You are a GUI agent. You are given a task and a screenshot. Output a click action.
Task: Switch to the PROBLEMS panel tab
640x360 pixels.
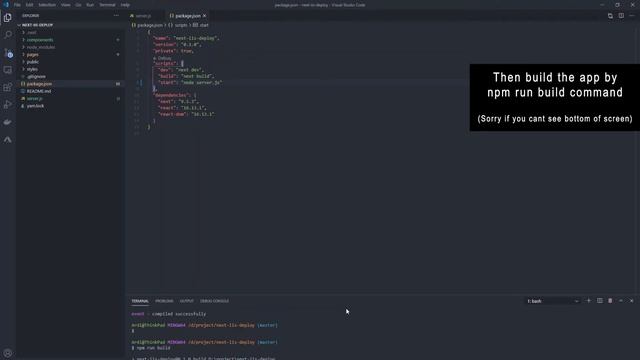point(164,301)
